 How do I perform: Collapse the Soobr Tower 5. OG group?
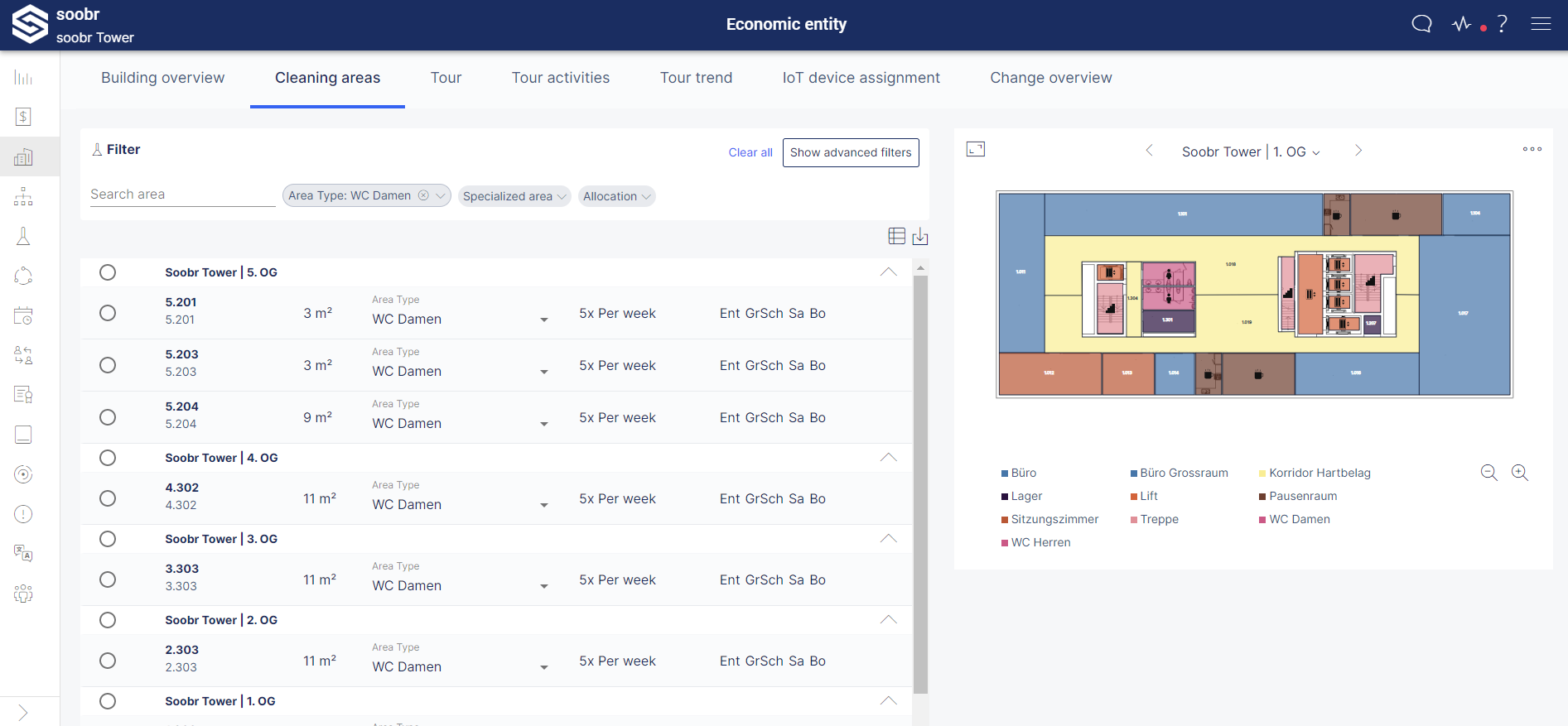(x=888, y=272)
